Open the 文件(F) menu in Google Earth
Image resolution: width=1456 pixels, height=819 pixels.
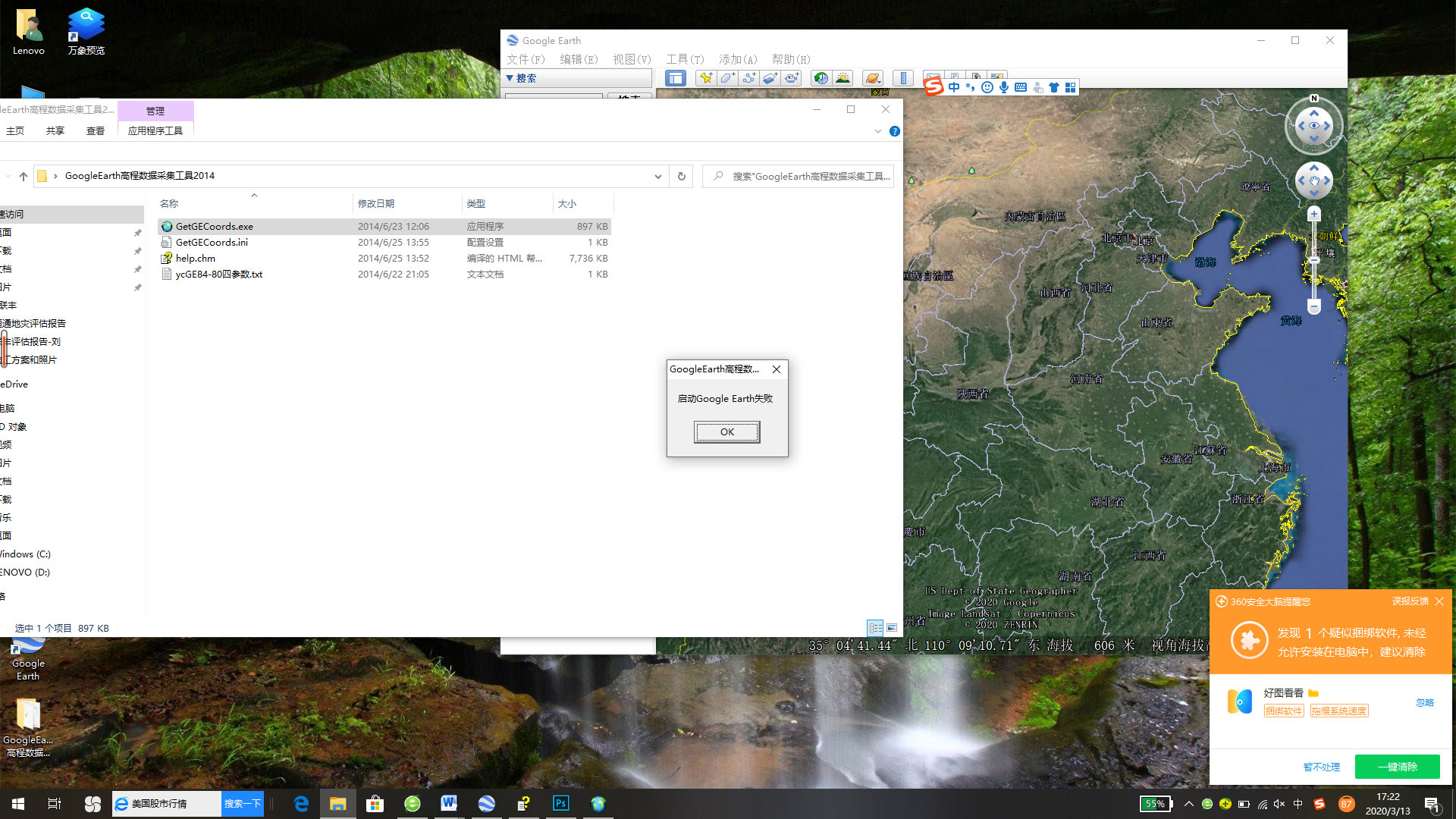(526, 59)
